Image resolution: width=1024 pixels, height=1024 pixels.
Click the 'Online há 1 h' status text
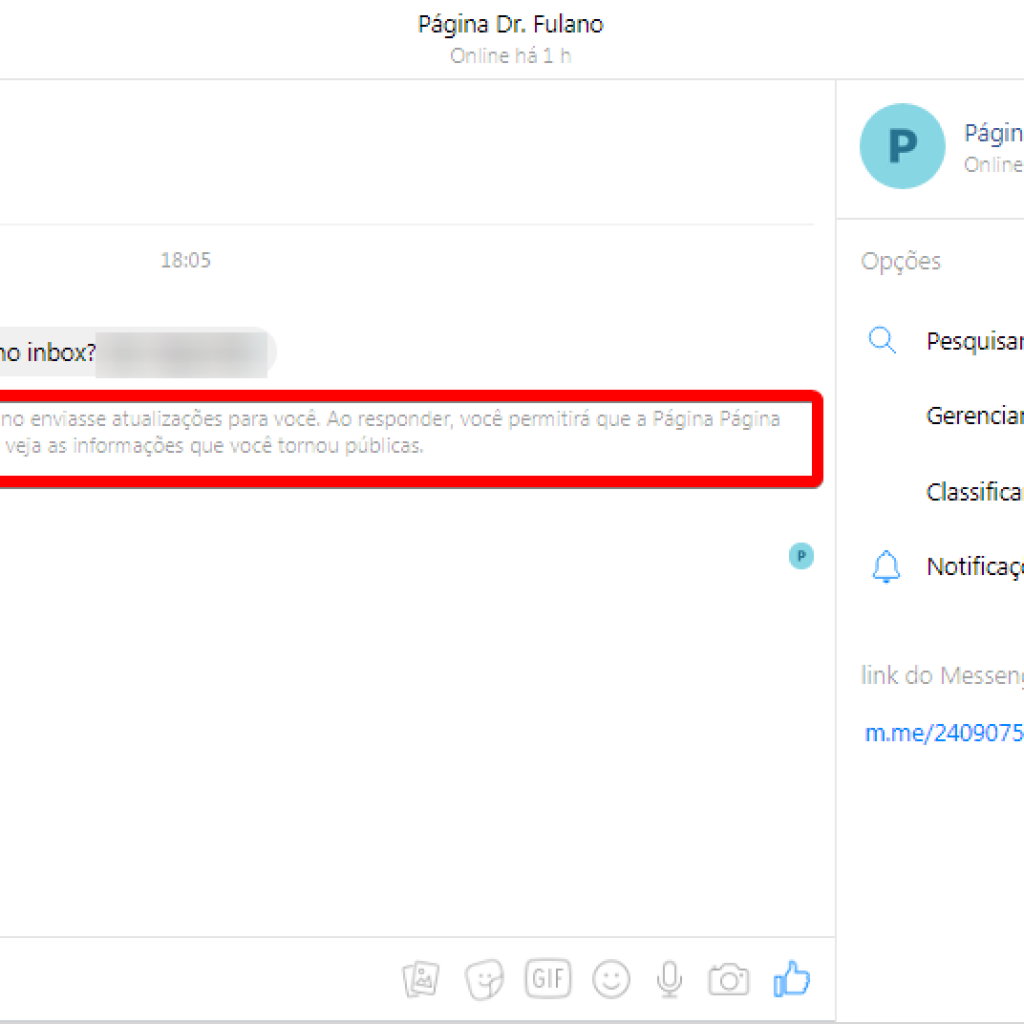(511, 56)
